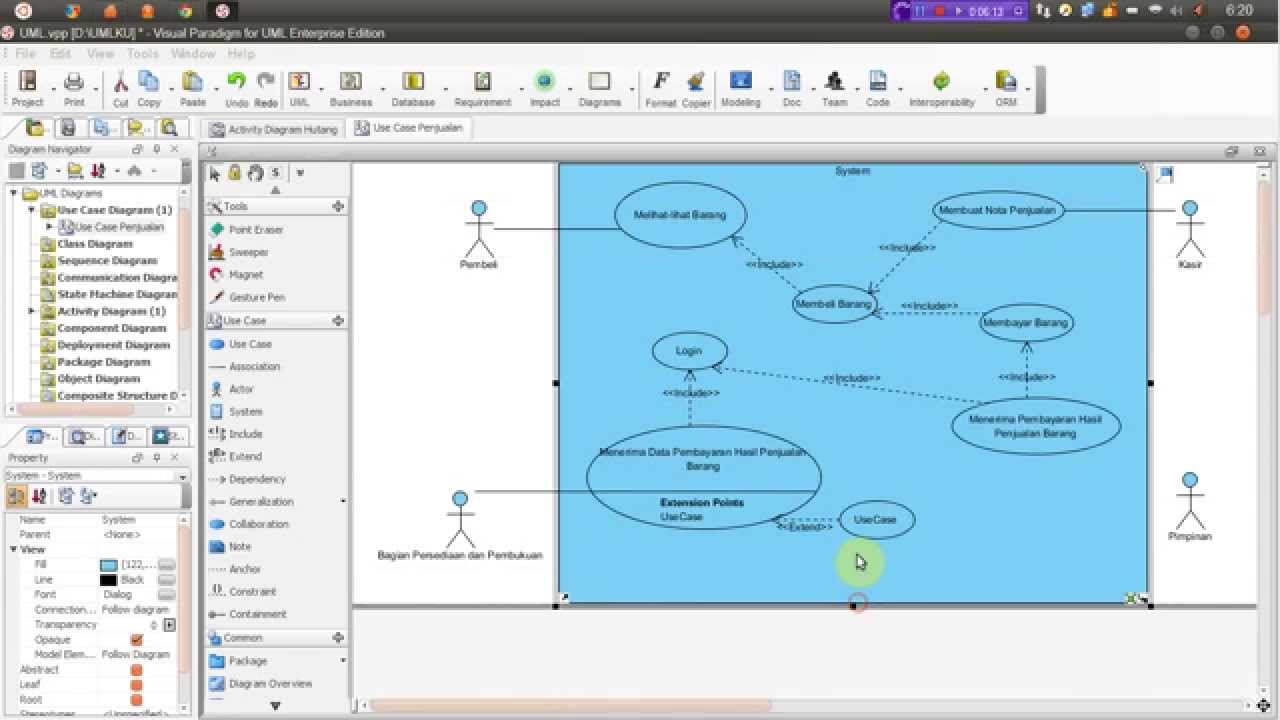Open the Generalization tool submenu arrow
Viewport: 1280px width, 720px height.
click(343, 501)
